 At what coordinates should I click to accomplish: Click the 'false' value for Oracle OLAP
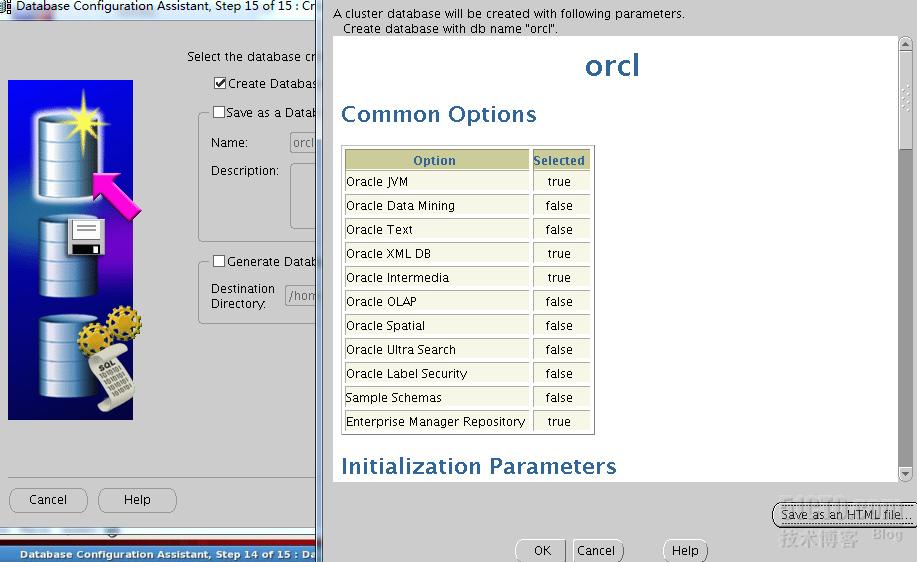[x=561, y=302]
